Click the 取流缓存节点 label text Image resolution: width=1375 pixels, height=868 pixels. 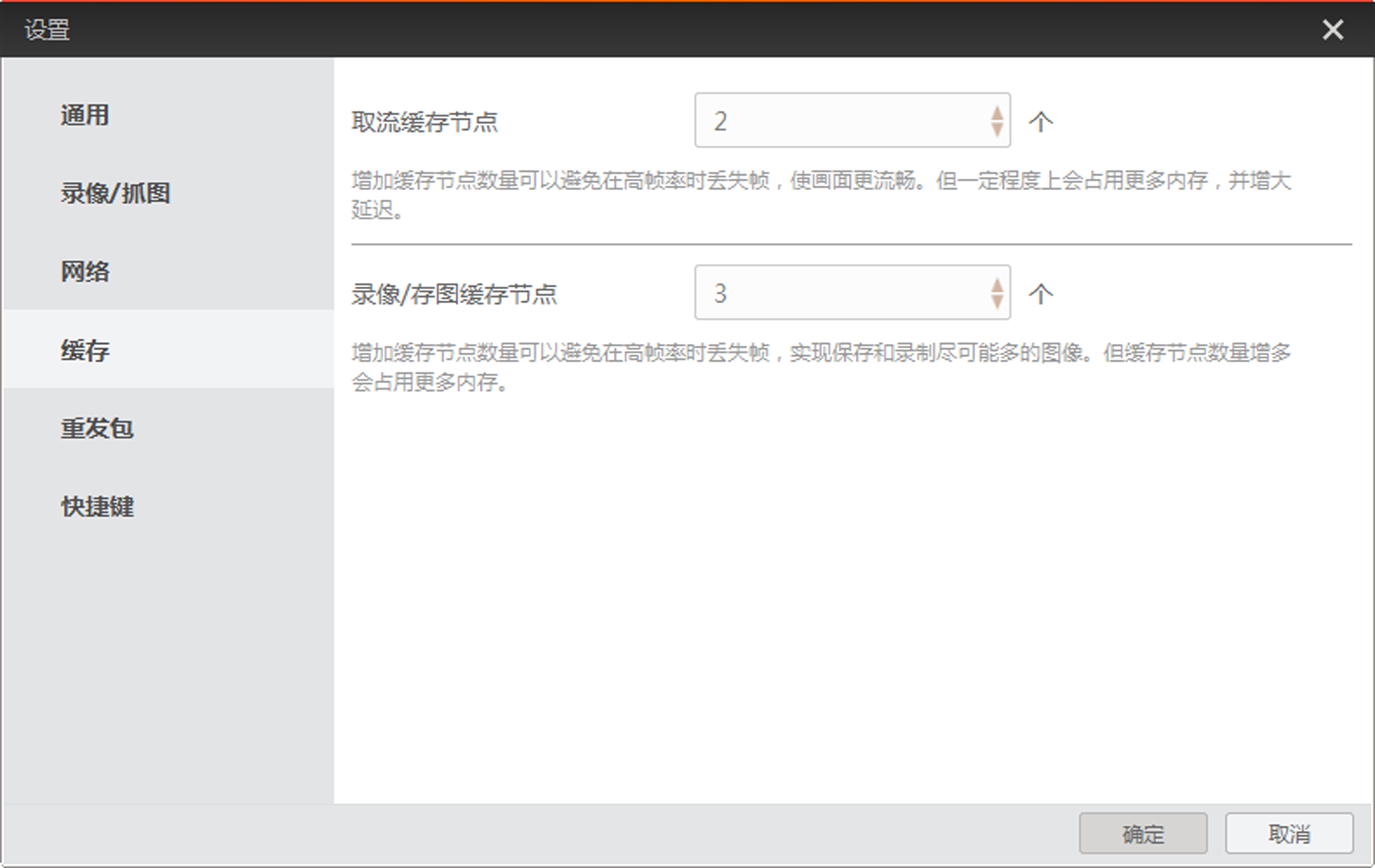pos(424,122)
